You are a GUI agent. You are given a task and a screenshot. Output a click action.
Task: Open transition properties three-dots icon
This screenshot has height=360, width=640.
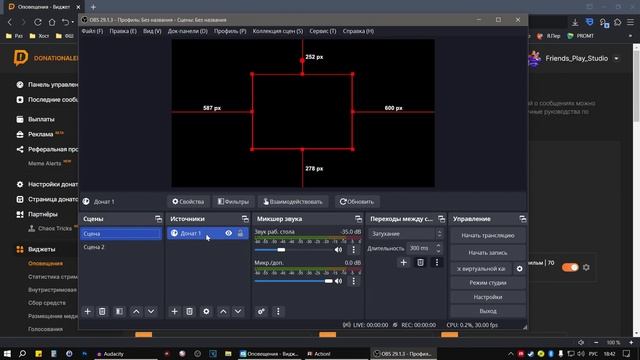[x=437, y=262]
